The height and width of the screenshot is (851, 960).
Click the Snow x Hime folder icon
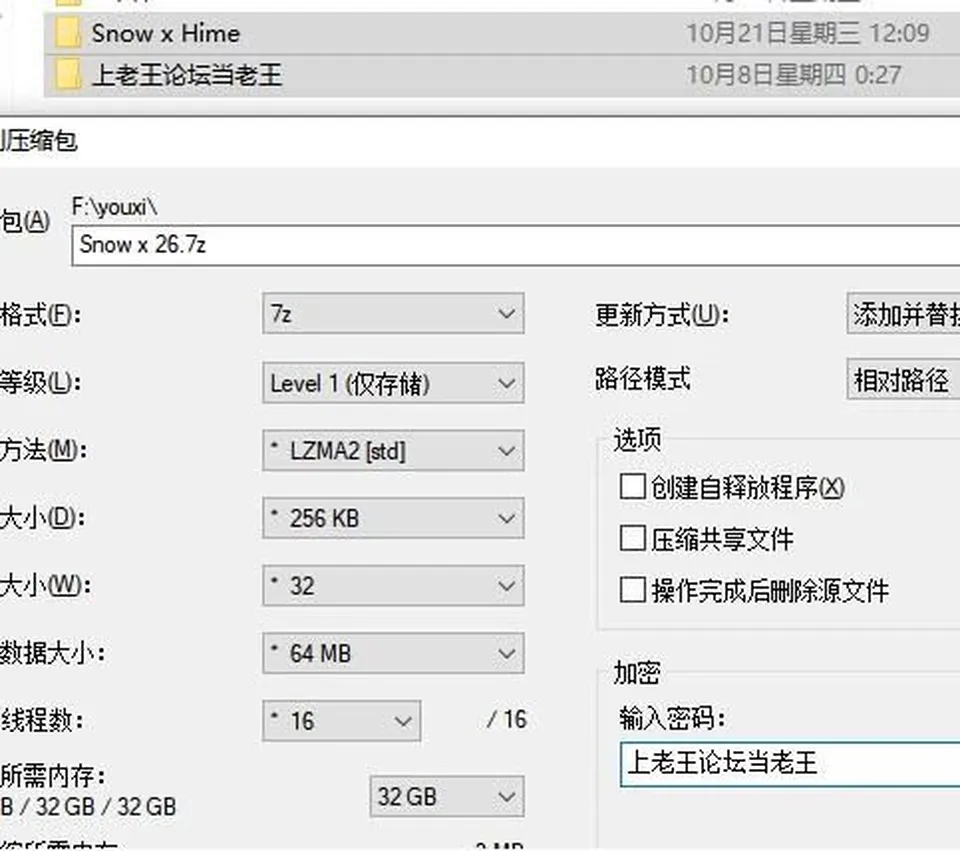[x=67, y=33]
